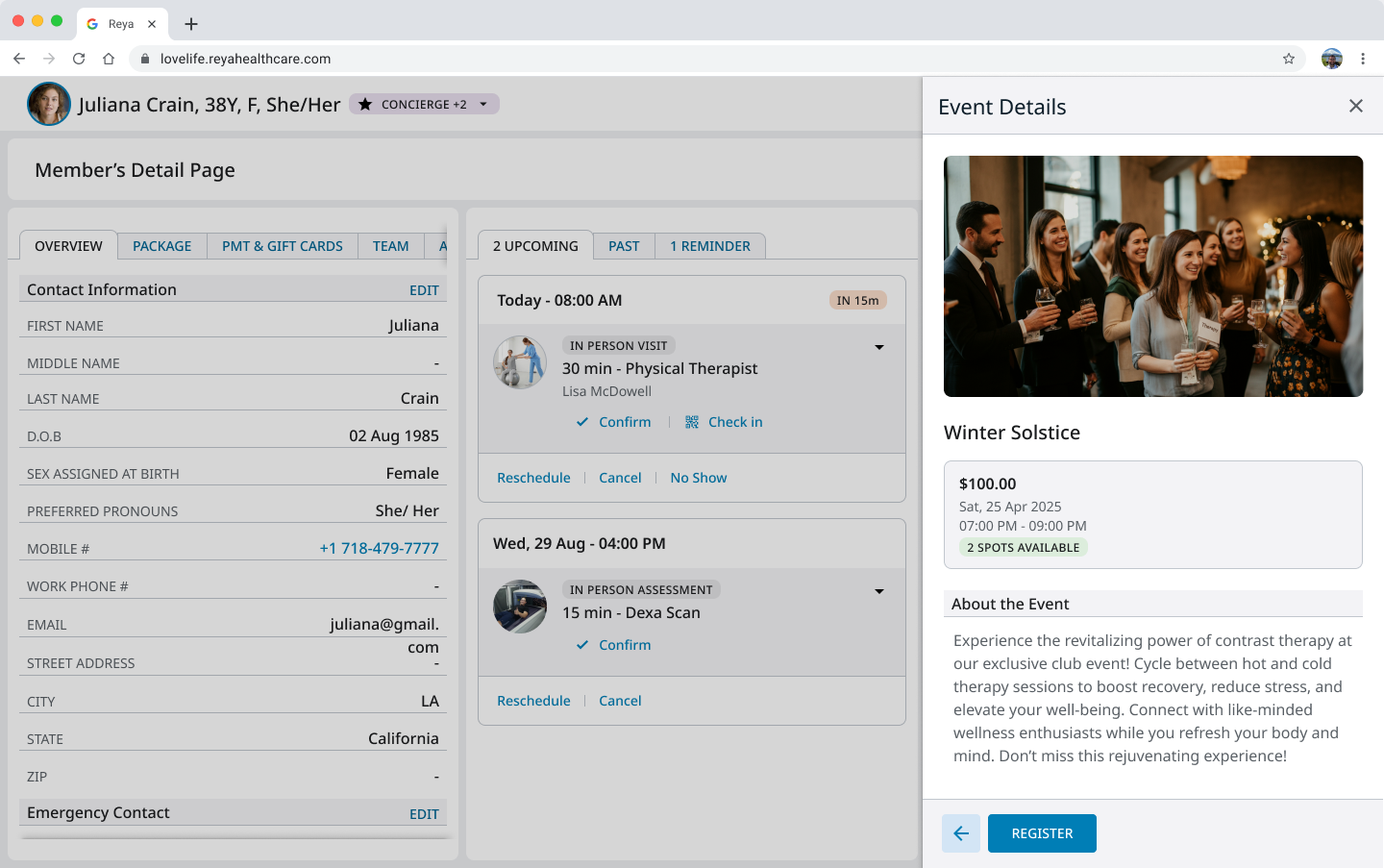Image resolution: width=1384 pixels, height=868 pixels.
Task: Switch to the Package tab
Action: [x=161, y=246]
